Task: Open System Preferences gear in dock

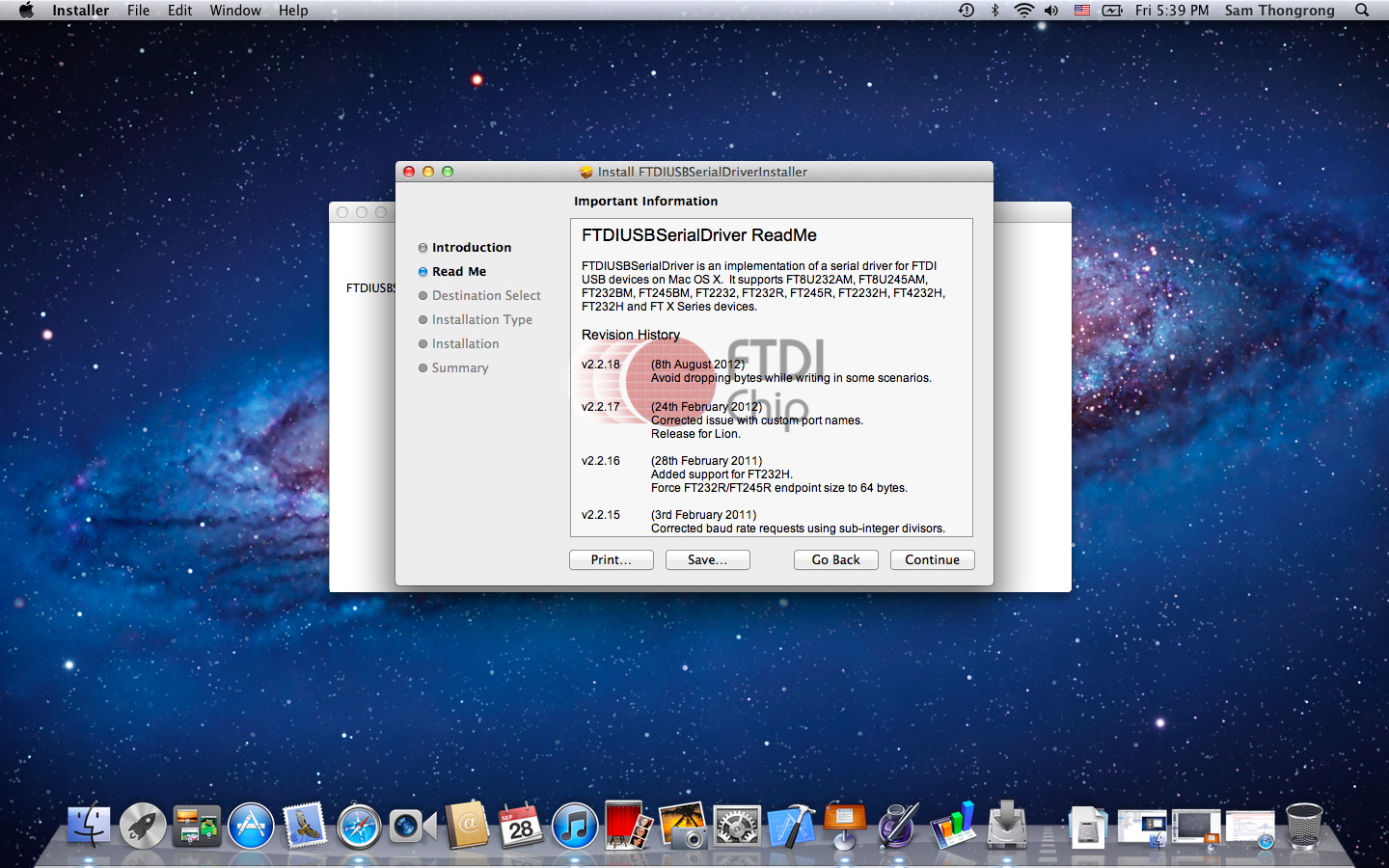Action: [x=737, y=827]
